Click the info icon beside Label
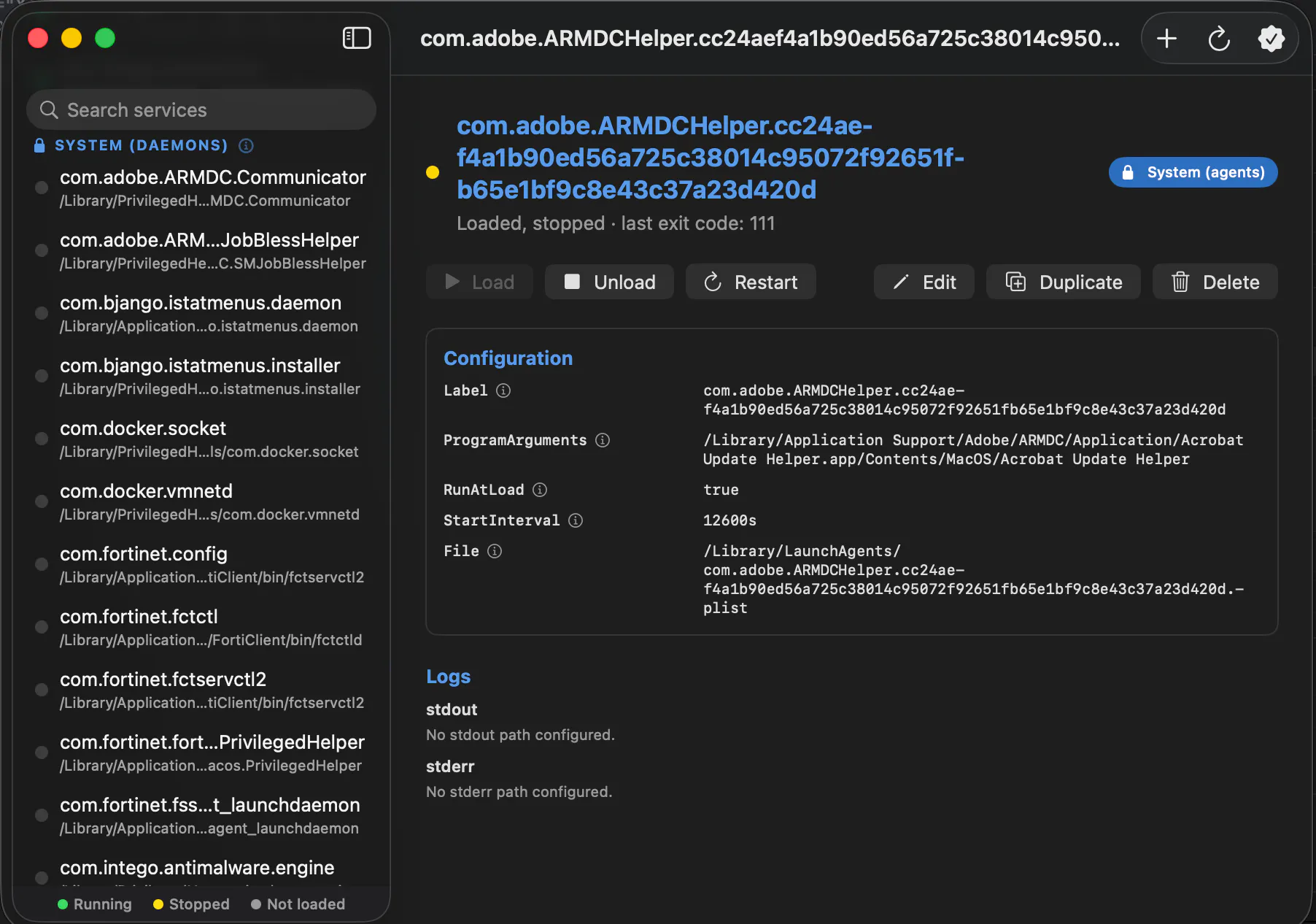 [503, 390]
